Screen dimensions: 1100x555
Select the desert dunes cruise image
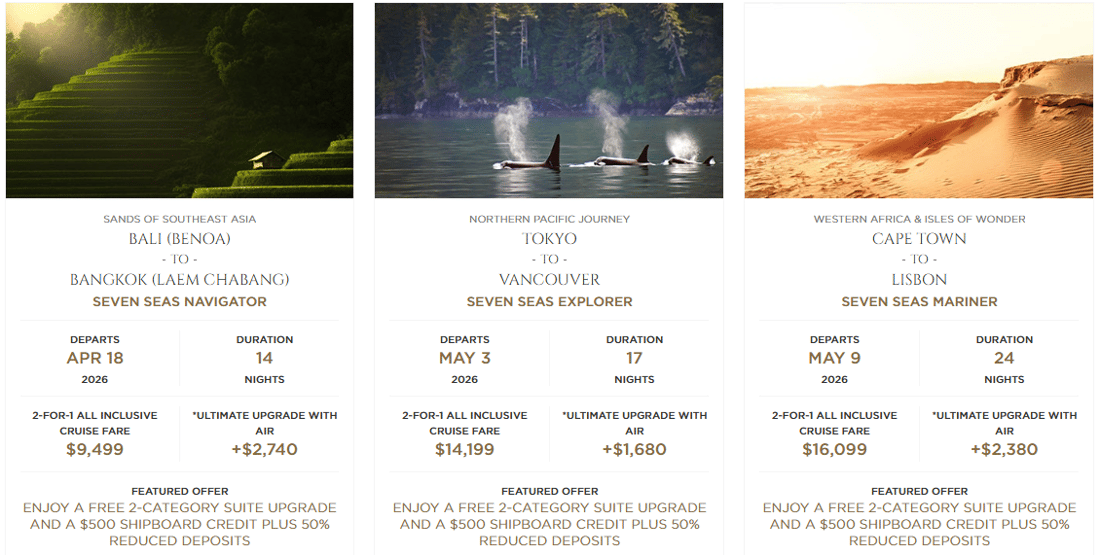(919, 100)
